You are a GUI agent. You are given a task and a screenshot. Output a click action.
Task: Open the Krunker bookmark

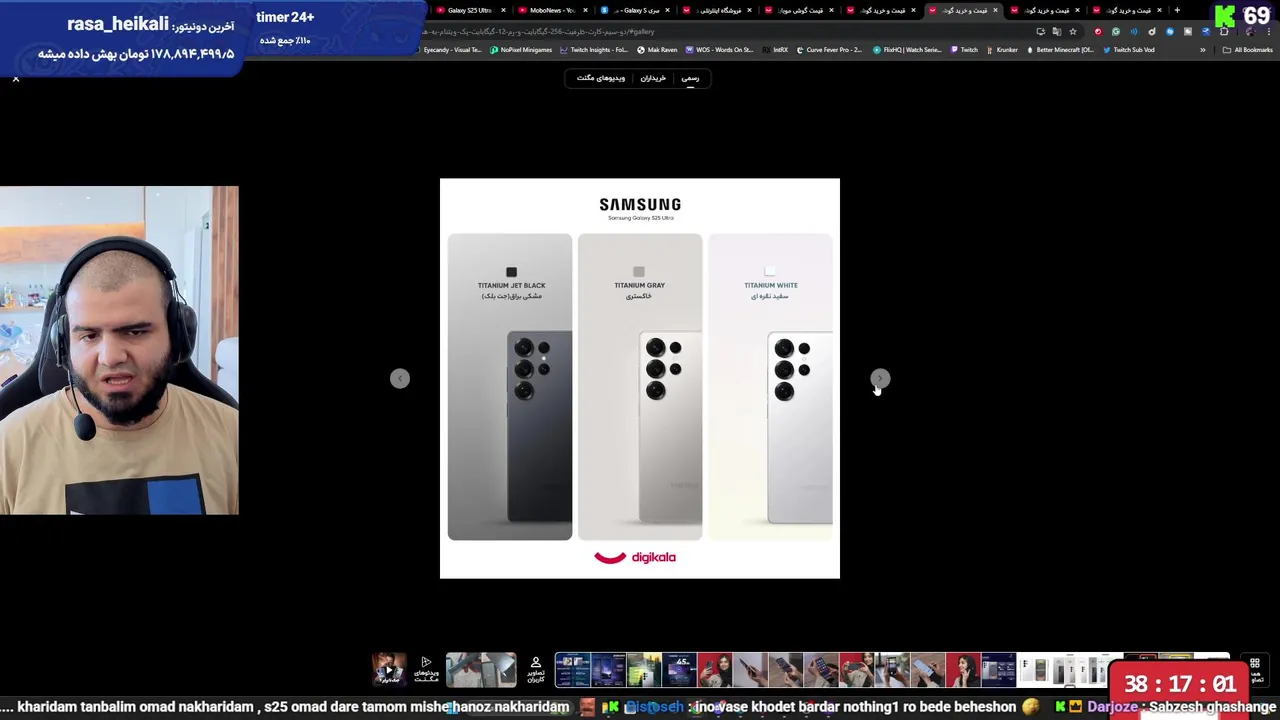click(1002, 50)
